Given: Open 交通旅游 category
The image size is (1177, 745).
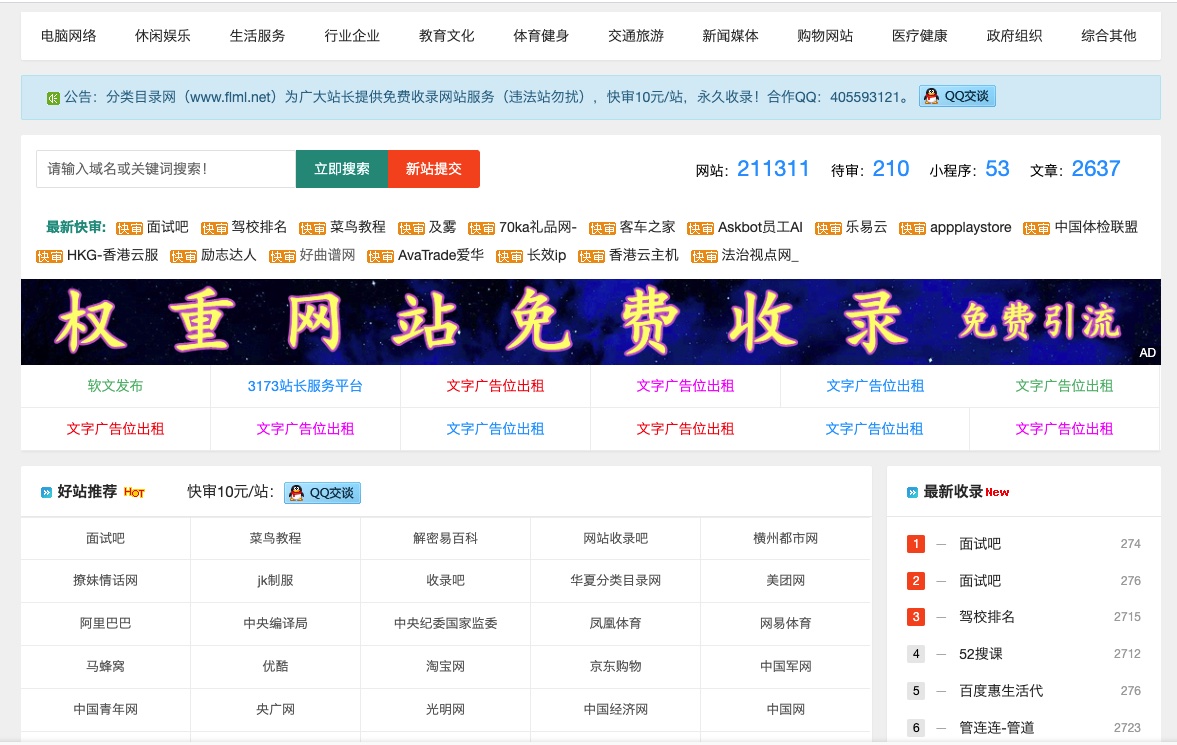Looking at the screenshot, I should pos(636,35).
